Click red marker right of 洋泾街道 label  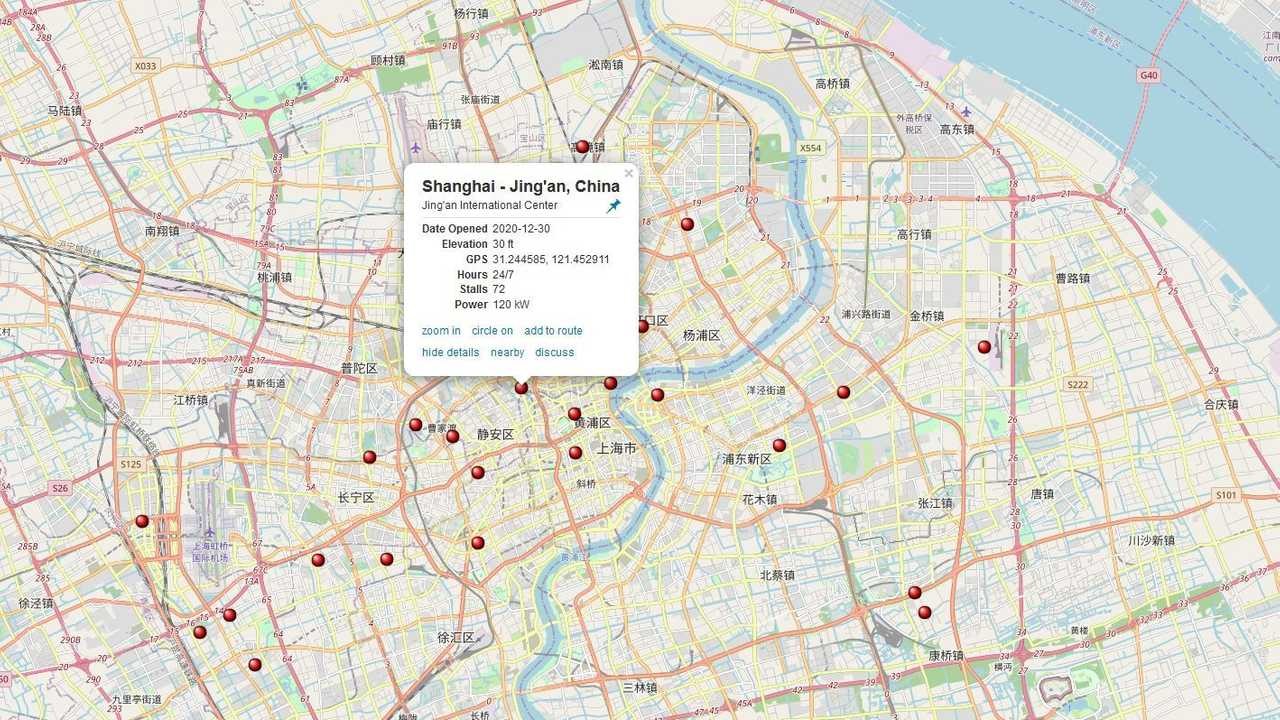[843, 392]
